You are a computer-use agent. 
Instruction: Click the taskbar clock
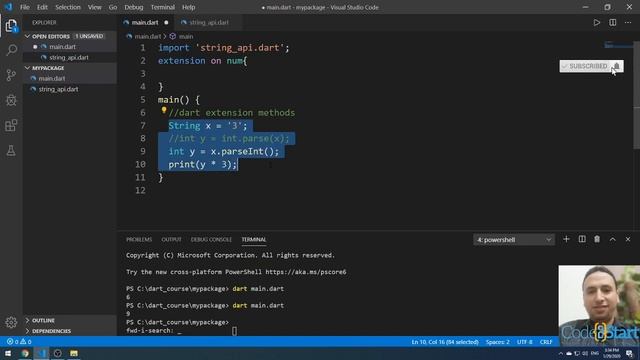[611, 353]
